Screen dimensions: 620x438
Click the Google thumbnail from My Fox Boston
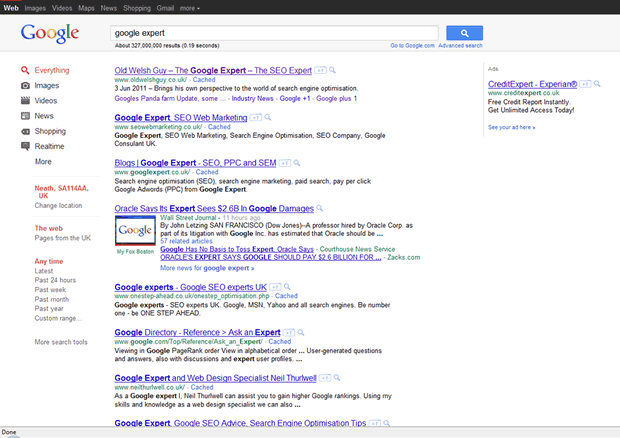point(135,230)
